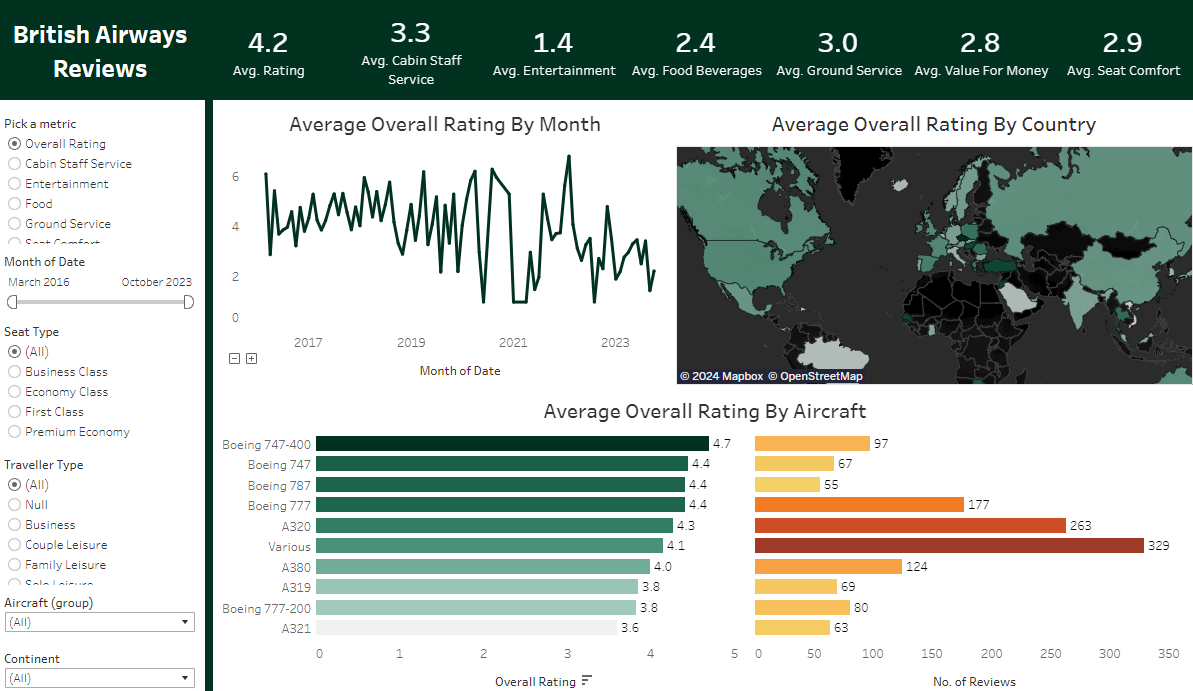Pick the Food metric radio button
1193x691 pixels.
click(14, 204)
